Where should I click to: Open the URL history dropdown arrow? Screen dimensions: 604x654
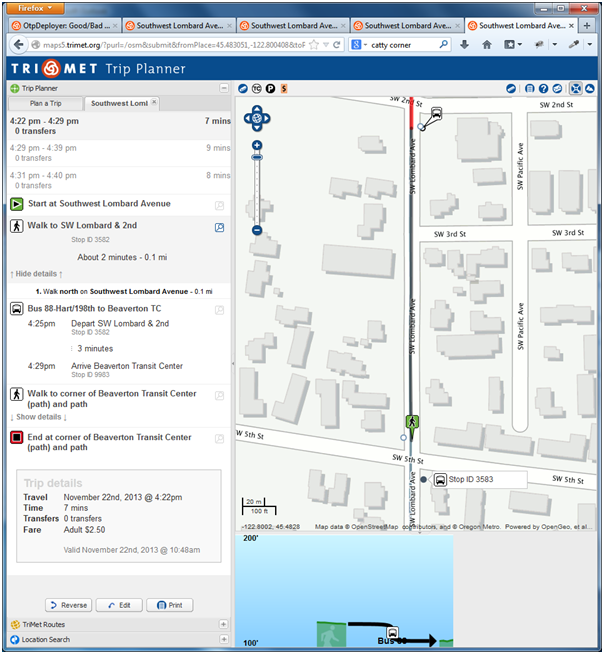(x=326, y=45)
